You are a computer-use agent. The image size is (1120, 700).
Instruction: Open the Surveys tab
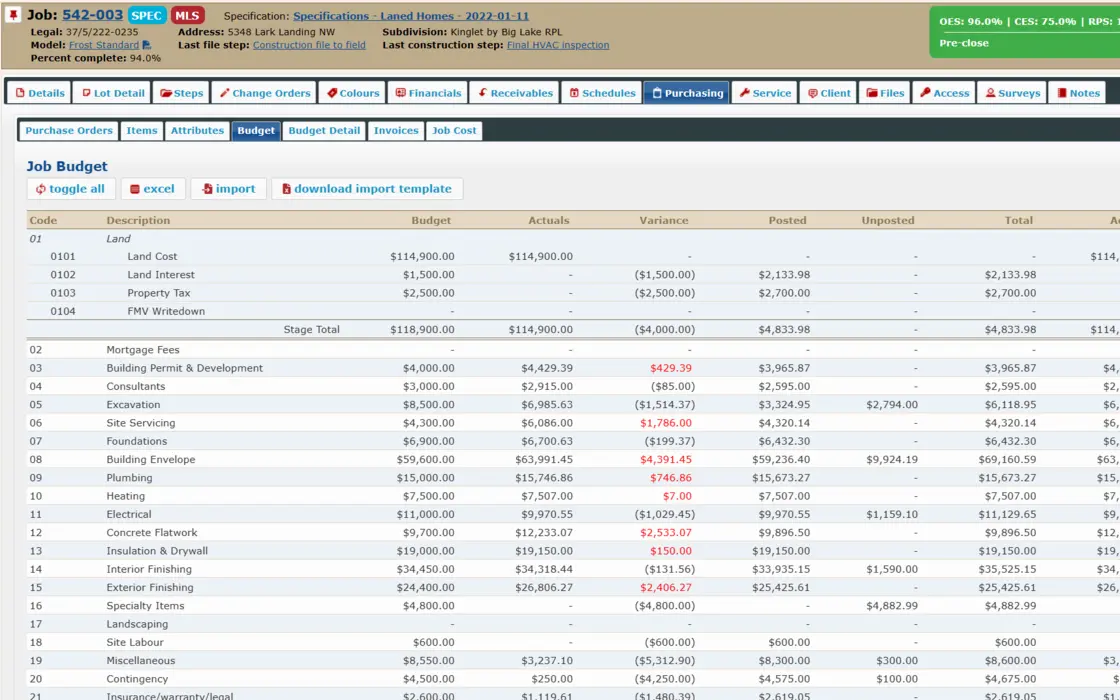point(1012,93)
